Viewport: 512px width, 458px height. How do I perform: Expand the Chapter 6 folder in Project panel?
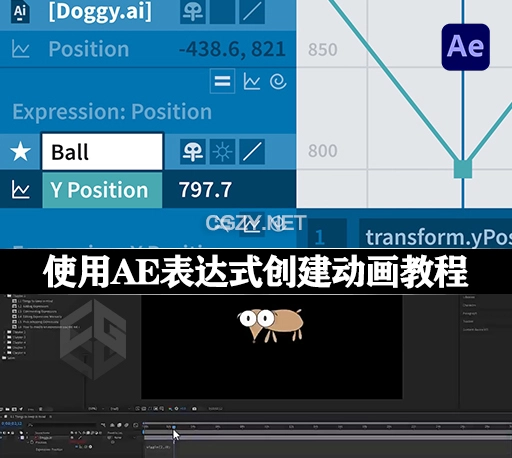[3, 353]
